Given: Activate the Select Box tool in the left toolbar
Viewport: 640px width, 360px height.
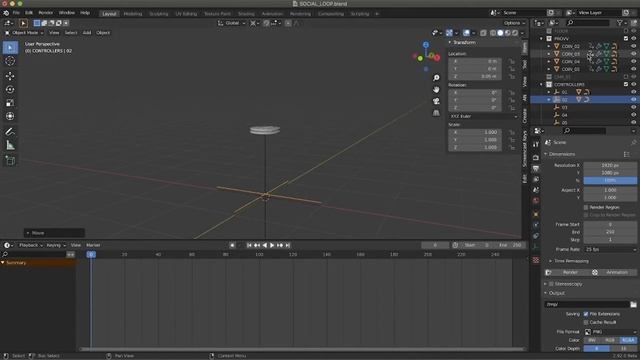Looking at the screenshot, I should coord(10,47).
